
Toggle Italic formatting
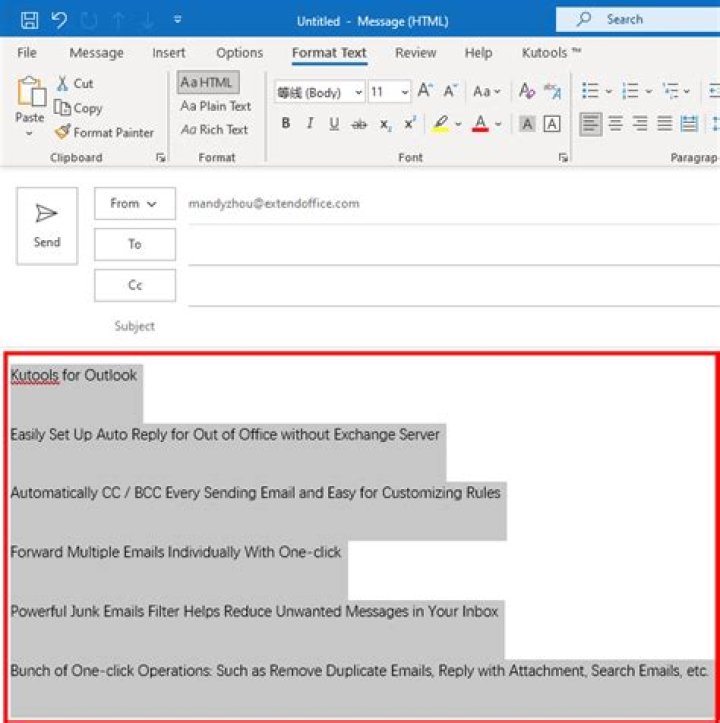pos(310,124)
